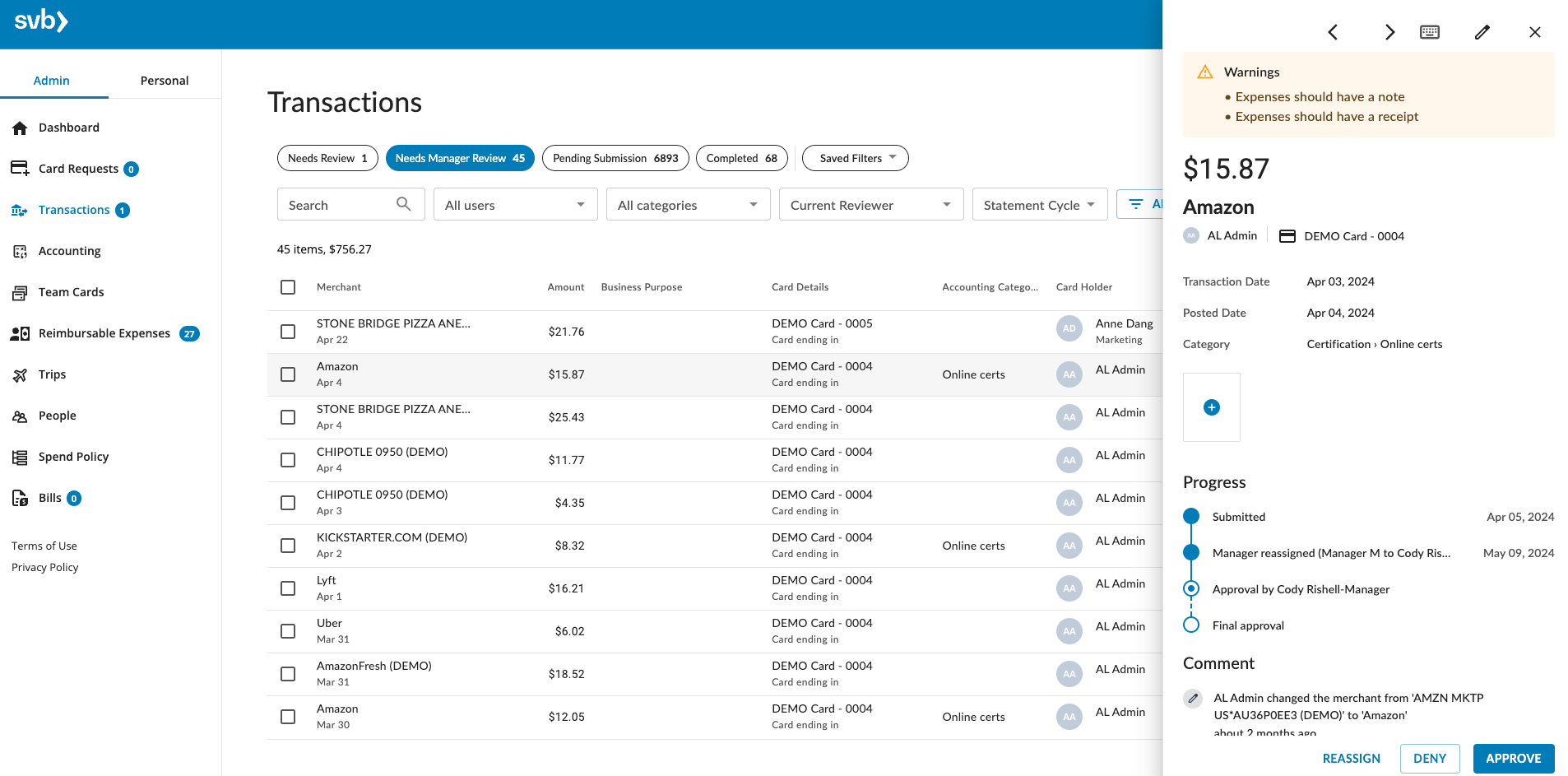Sort by Amount column header
The width and height of the screenshot is (1568, 776).
[566, 287]
